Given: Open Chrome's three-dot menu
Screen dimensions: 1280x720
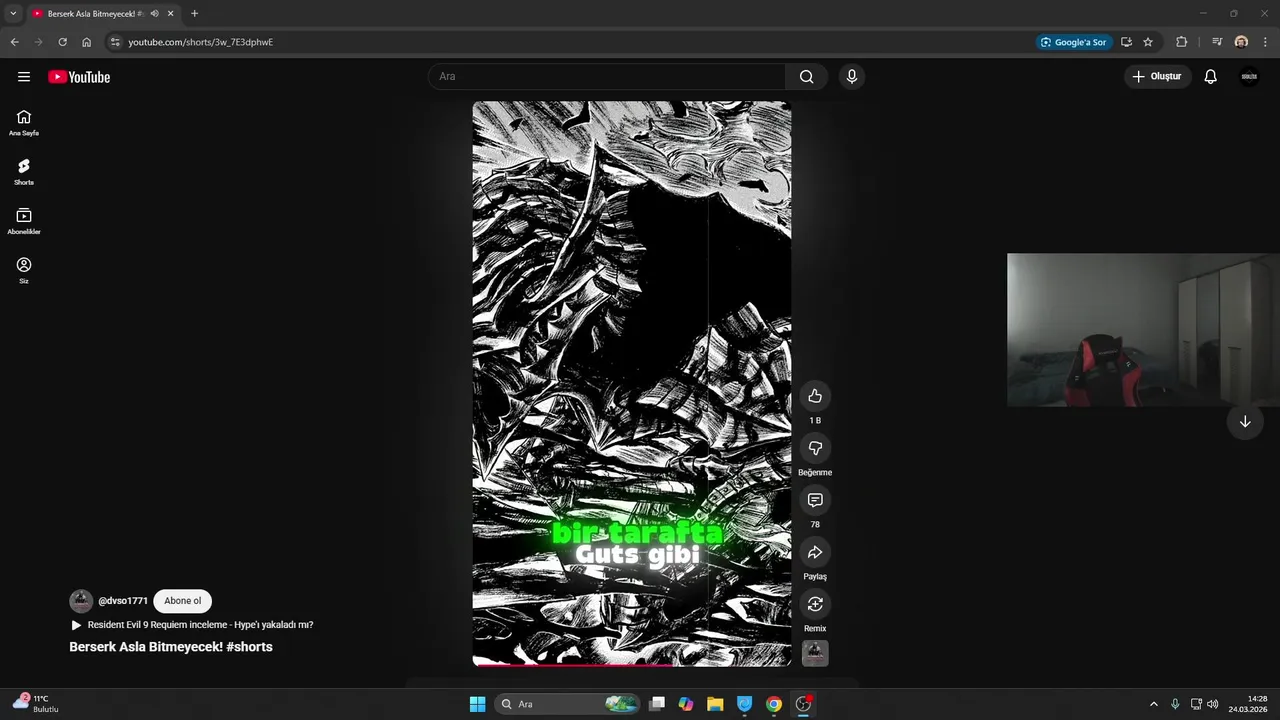Looking at the screenshot, I should coord(1266,42).
